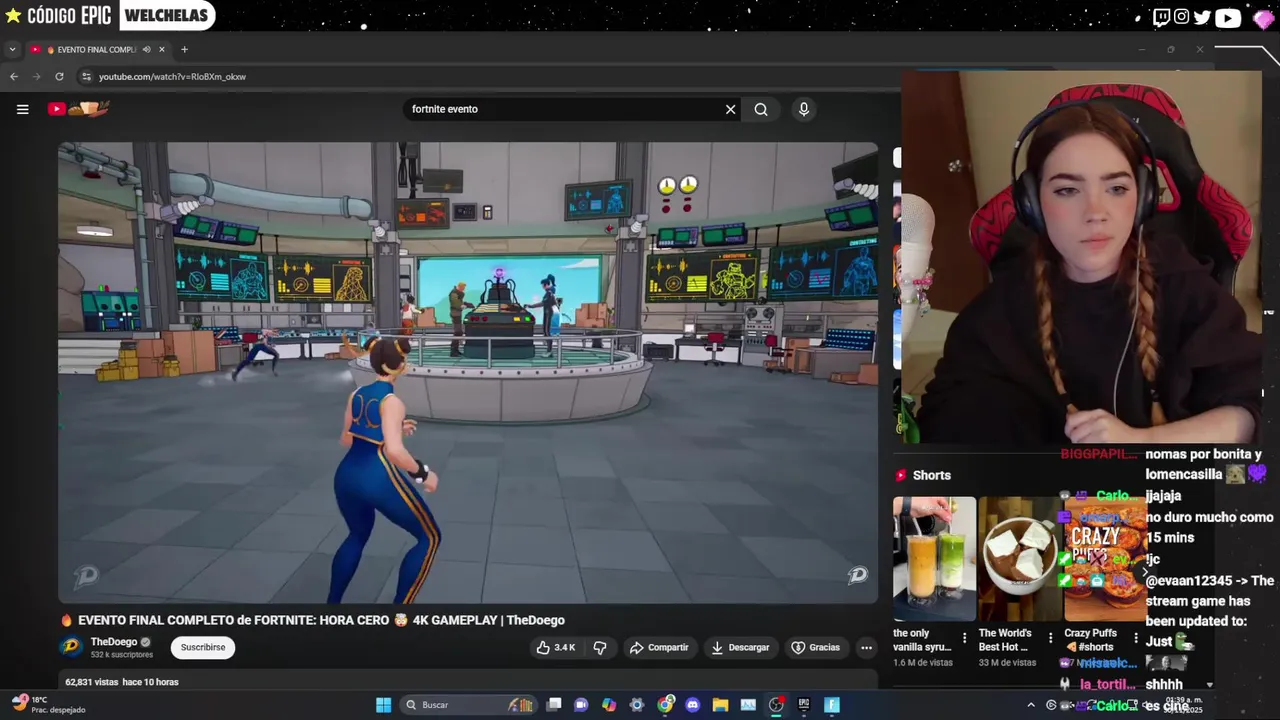Click the youtube.com address bar URL
The width and height of the screenshot is (1280, 720).
172,76
